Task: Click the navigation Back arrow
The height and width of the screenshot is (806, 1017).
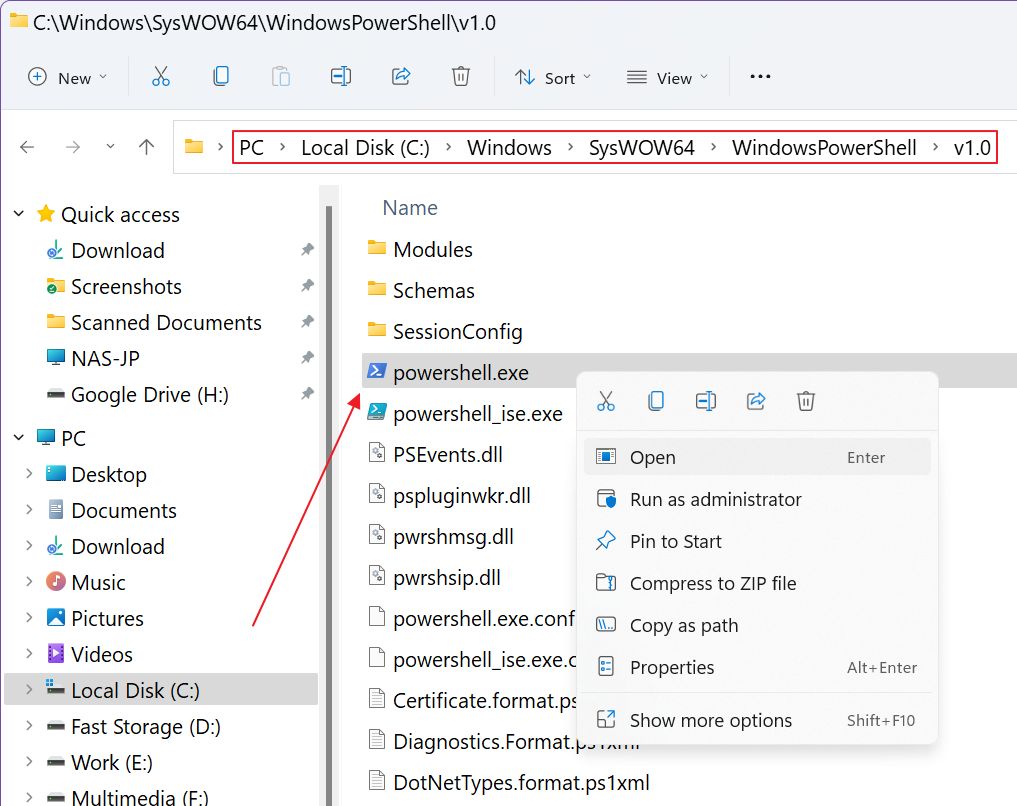Action: [27, 146]
